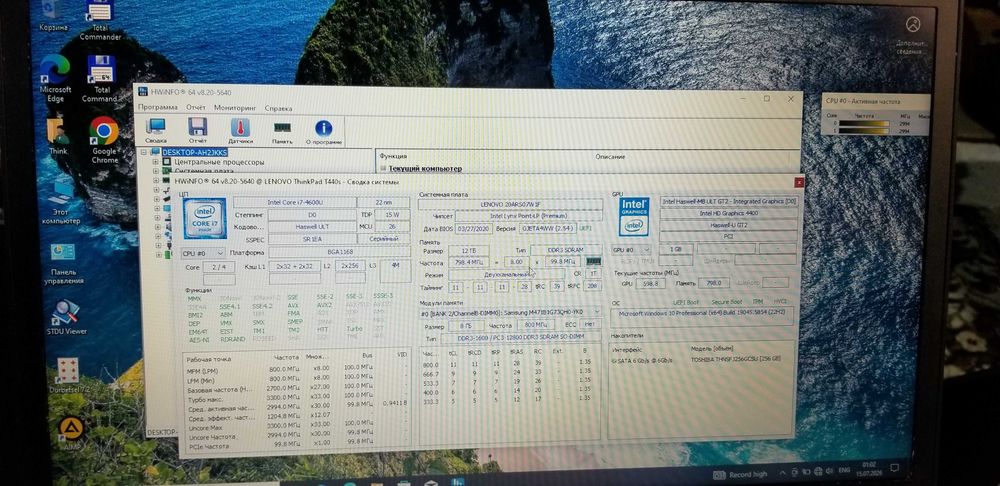
Task: Open the Программа menu
Action: [158, 108]
